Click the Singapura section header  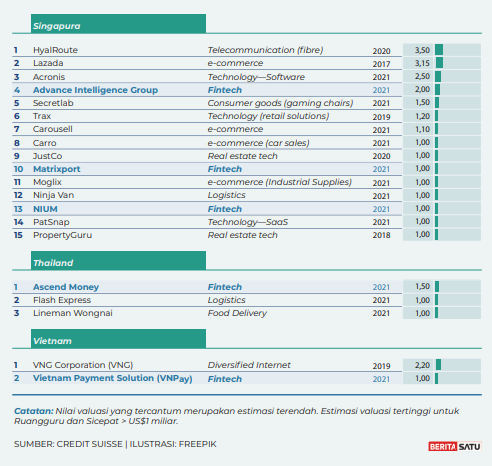[118, 24]
